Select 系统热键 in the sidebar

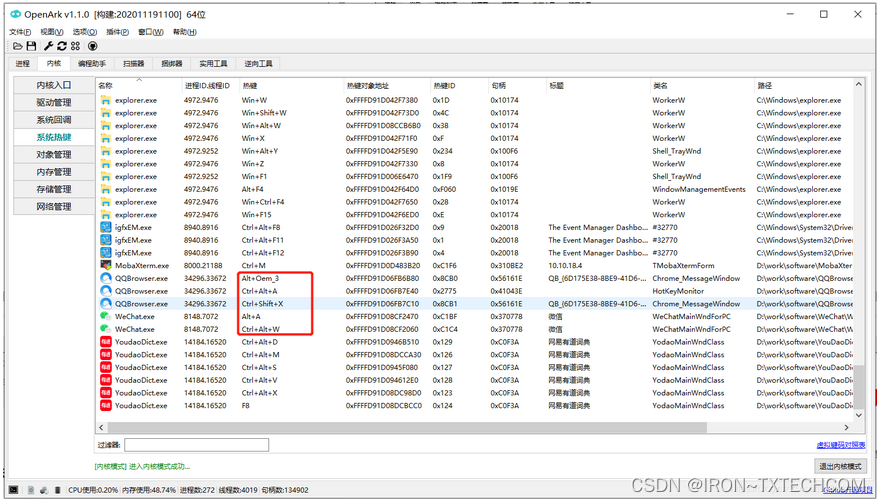click(54, 137)
